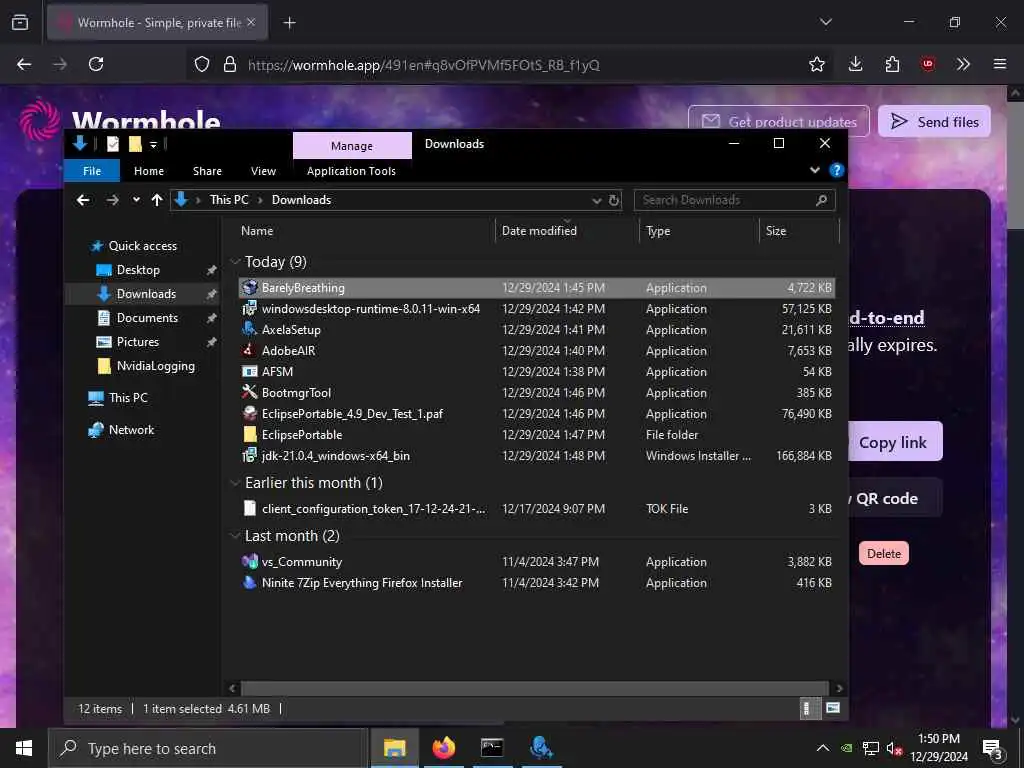Image resolution: width=1024 pixels, height=768 pixels.
Task: Click the Search Downloads field
Action: (734, 200)
